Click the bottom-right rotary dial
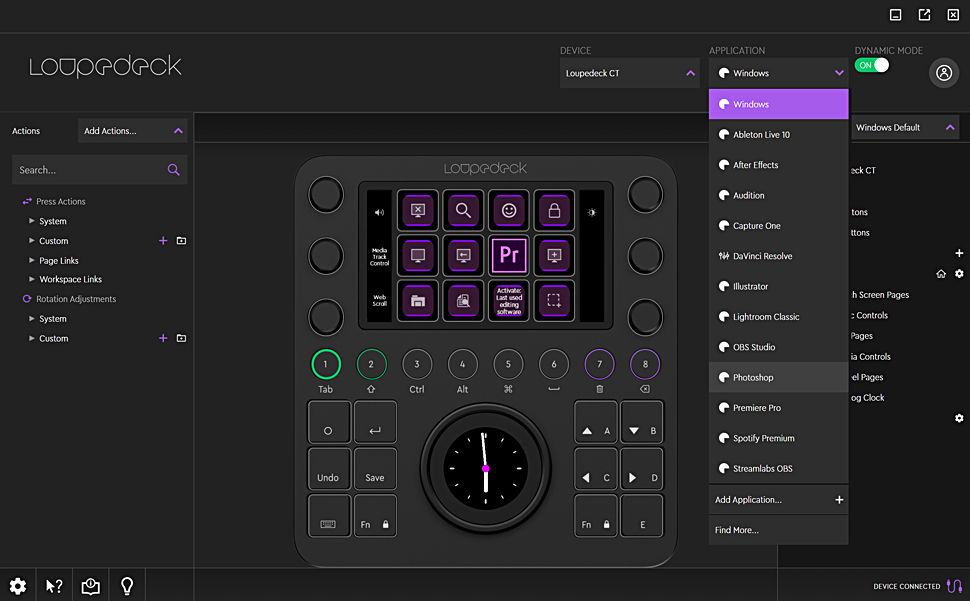Image resolution: width=970 pixels, height=601 pixels. tap(645, 317)
